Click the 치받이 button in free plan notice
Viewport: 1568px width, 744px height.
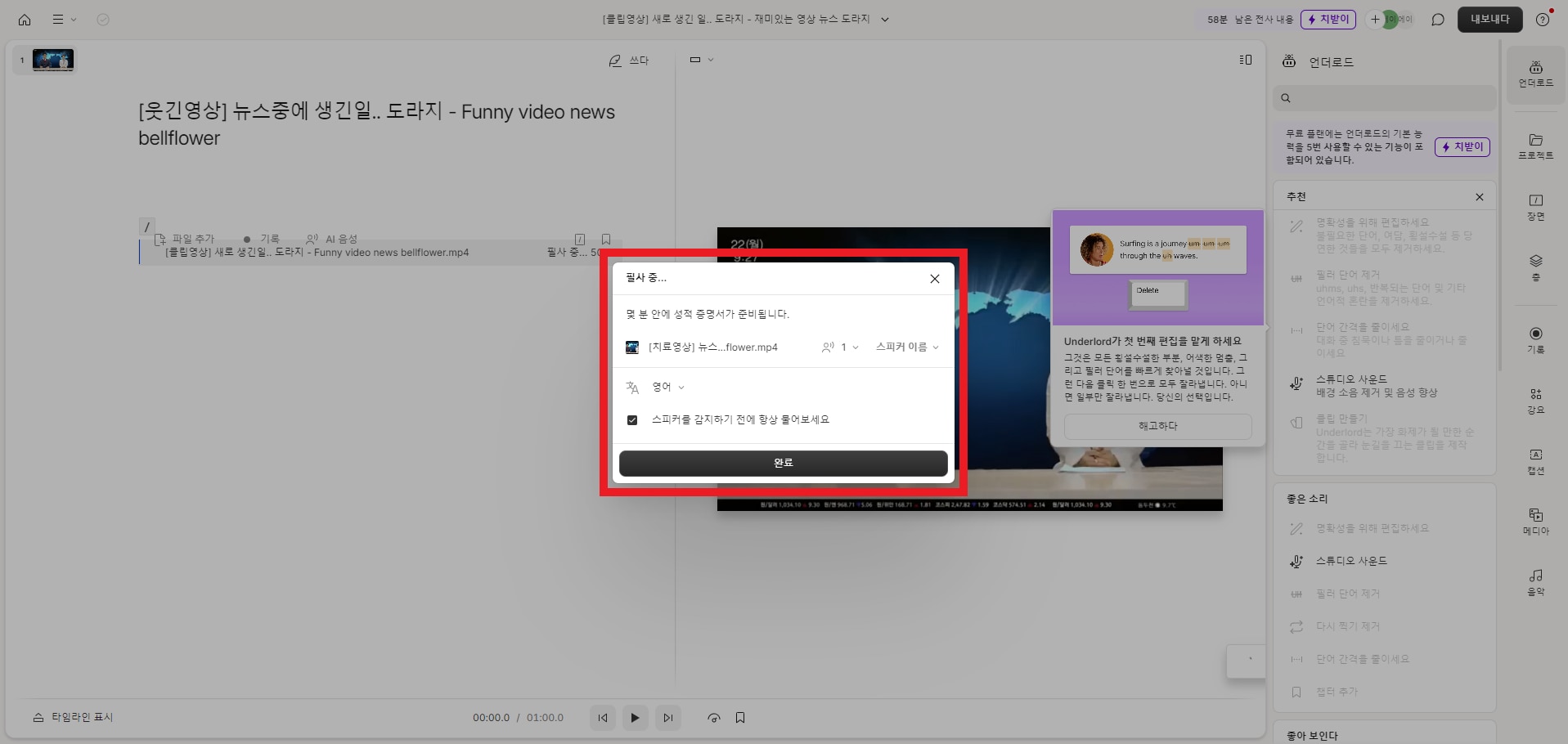pos(1462,147)
